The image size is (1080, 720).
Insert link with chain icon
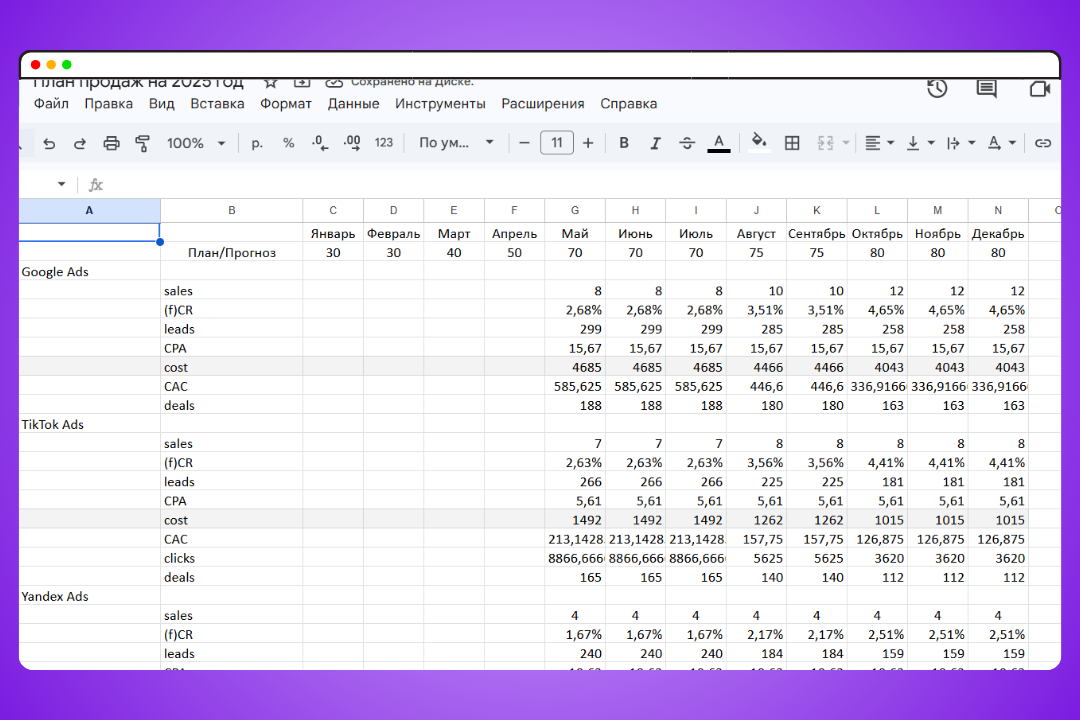(x=1043, y=143)
